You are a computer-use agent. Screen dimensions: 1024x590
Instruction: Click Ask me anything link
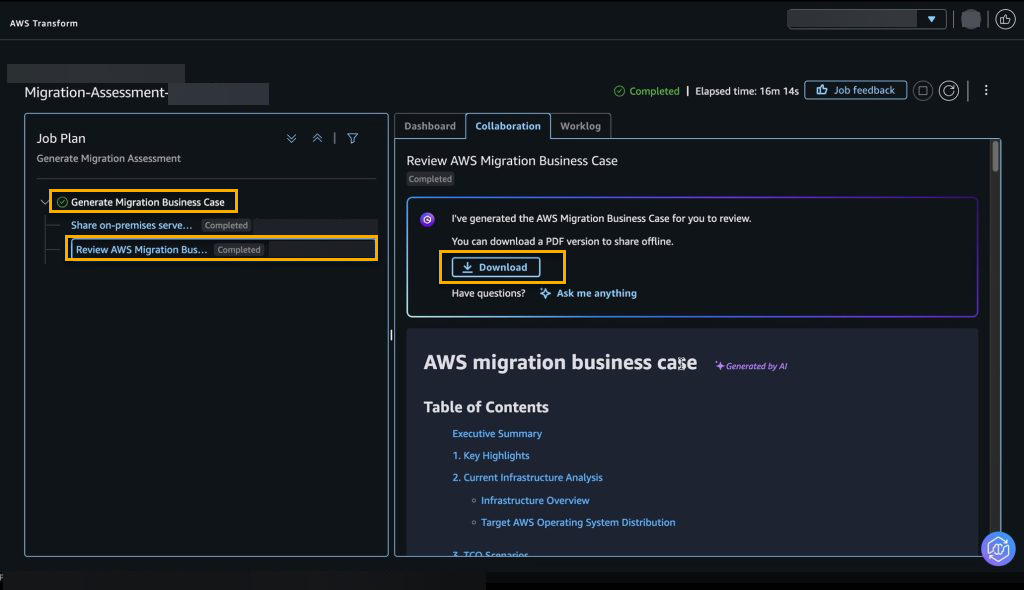[588, 293]
